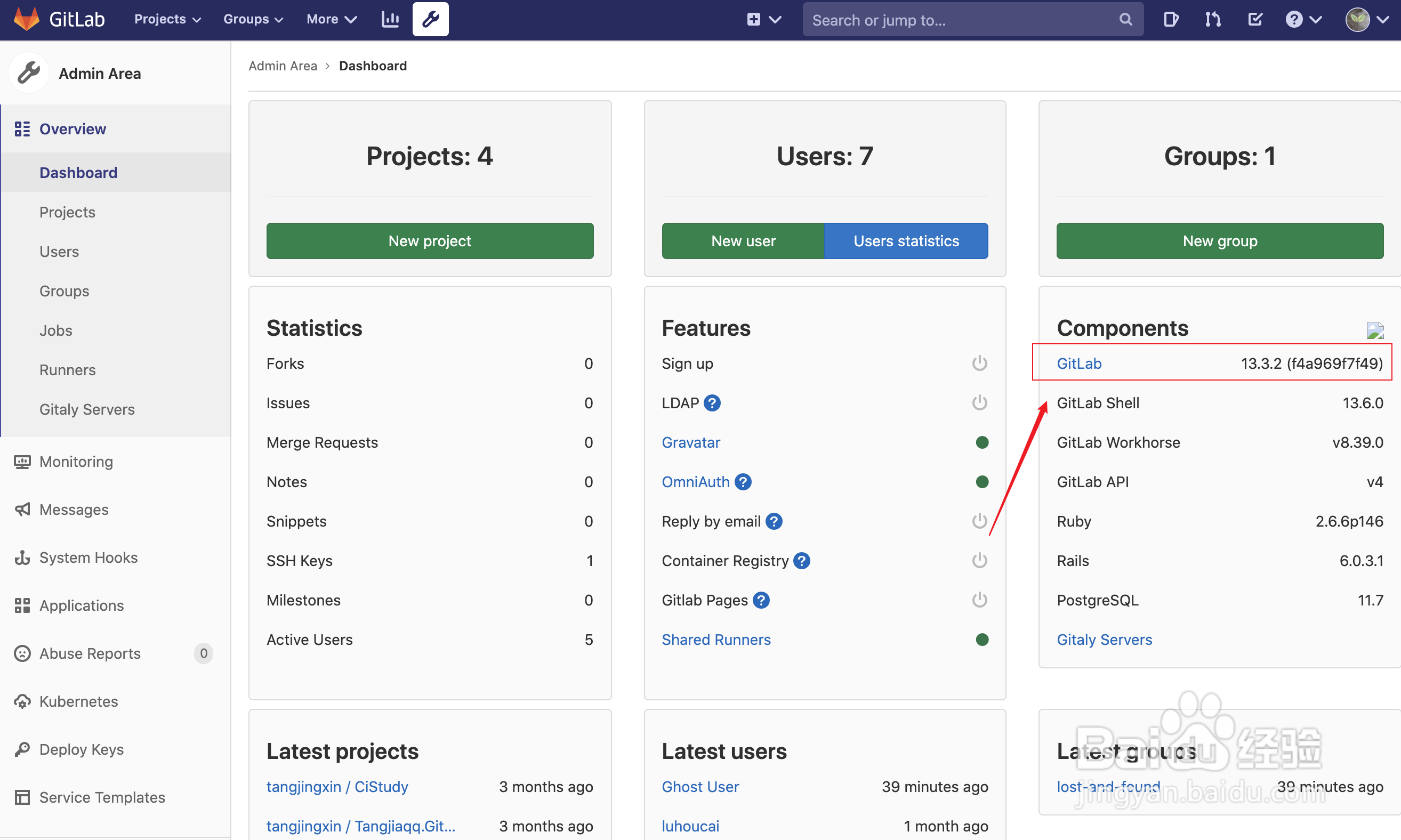The height and width of the screenshot is (840, 1401).
Task: Click the broken image icon in Components
Action: pos(1375,330)
